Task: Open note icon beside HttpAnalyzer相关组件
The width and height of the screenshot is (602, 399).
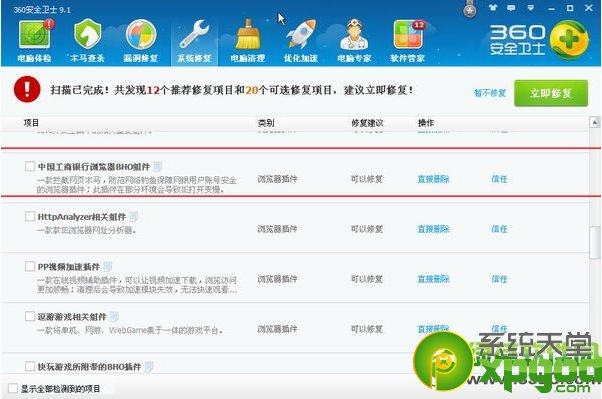Action: (x=134, y=217)
